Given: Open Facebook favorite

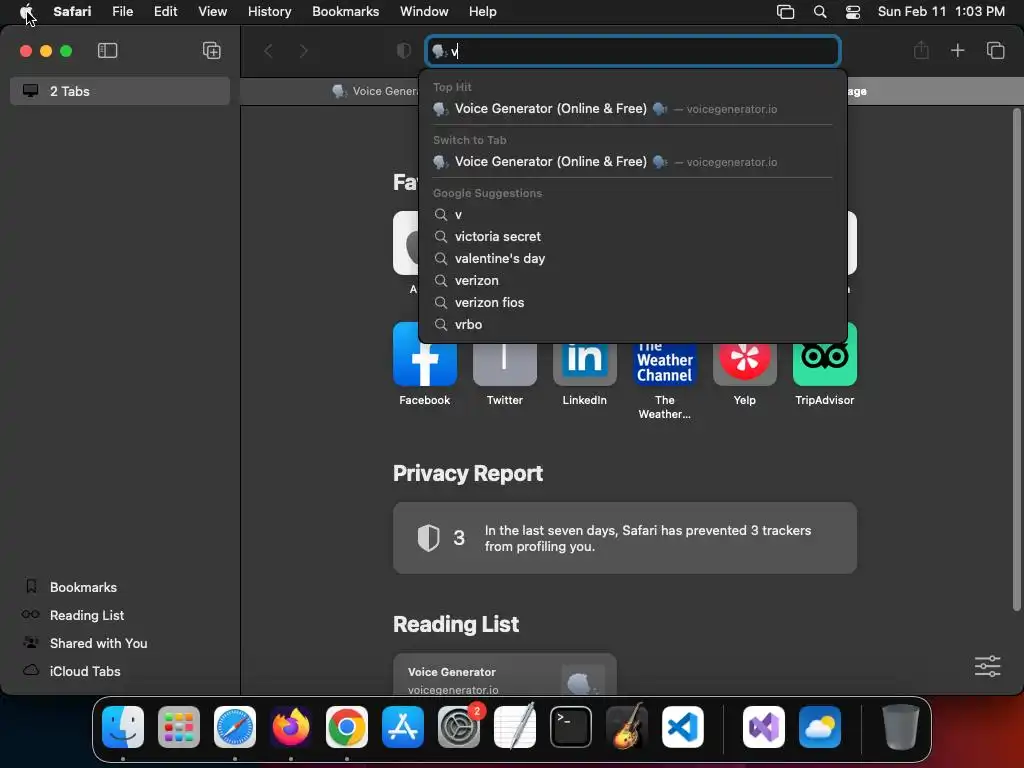Looking at the screenshot, I should pyautogui.click(x=424, y=364).
